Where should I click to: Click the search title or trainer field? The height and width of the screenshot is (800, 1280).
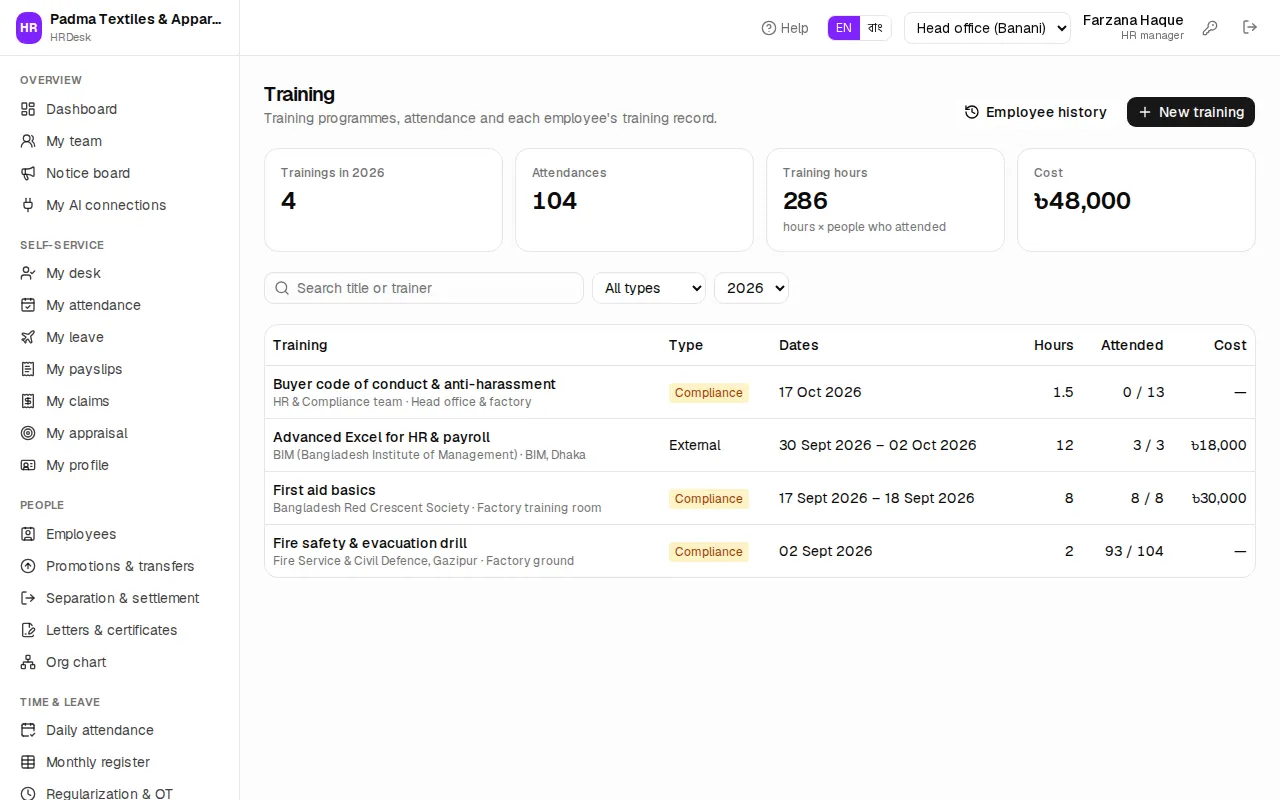424,288
